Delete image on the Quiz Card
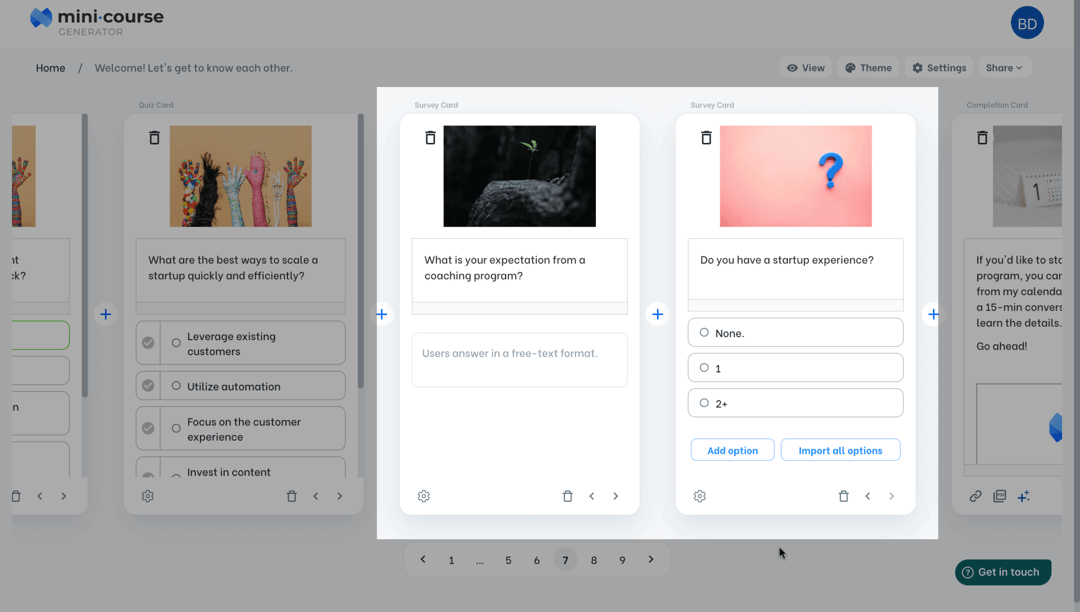This screenshot has height=612, width=1080. [x=154, y=138]
